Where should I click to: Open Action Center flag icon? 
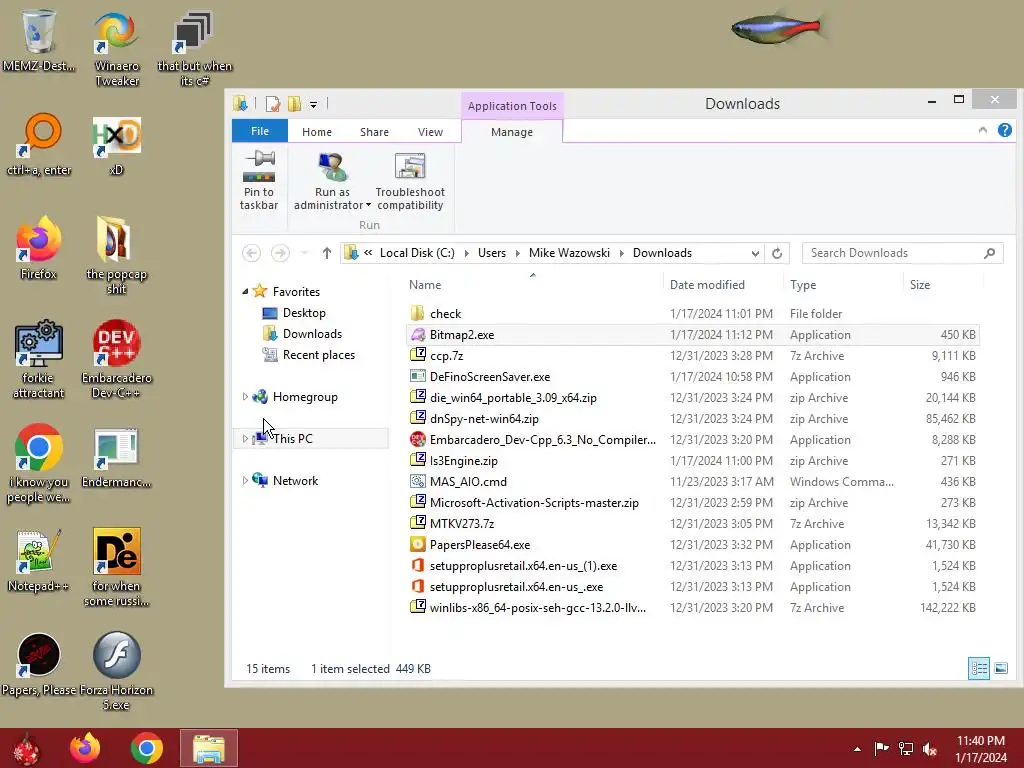tap(881, 748)
